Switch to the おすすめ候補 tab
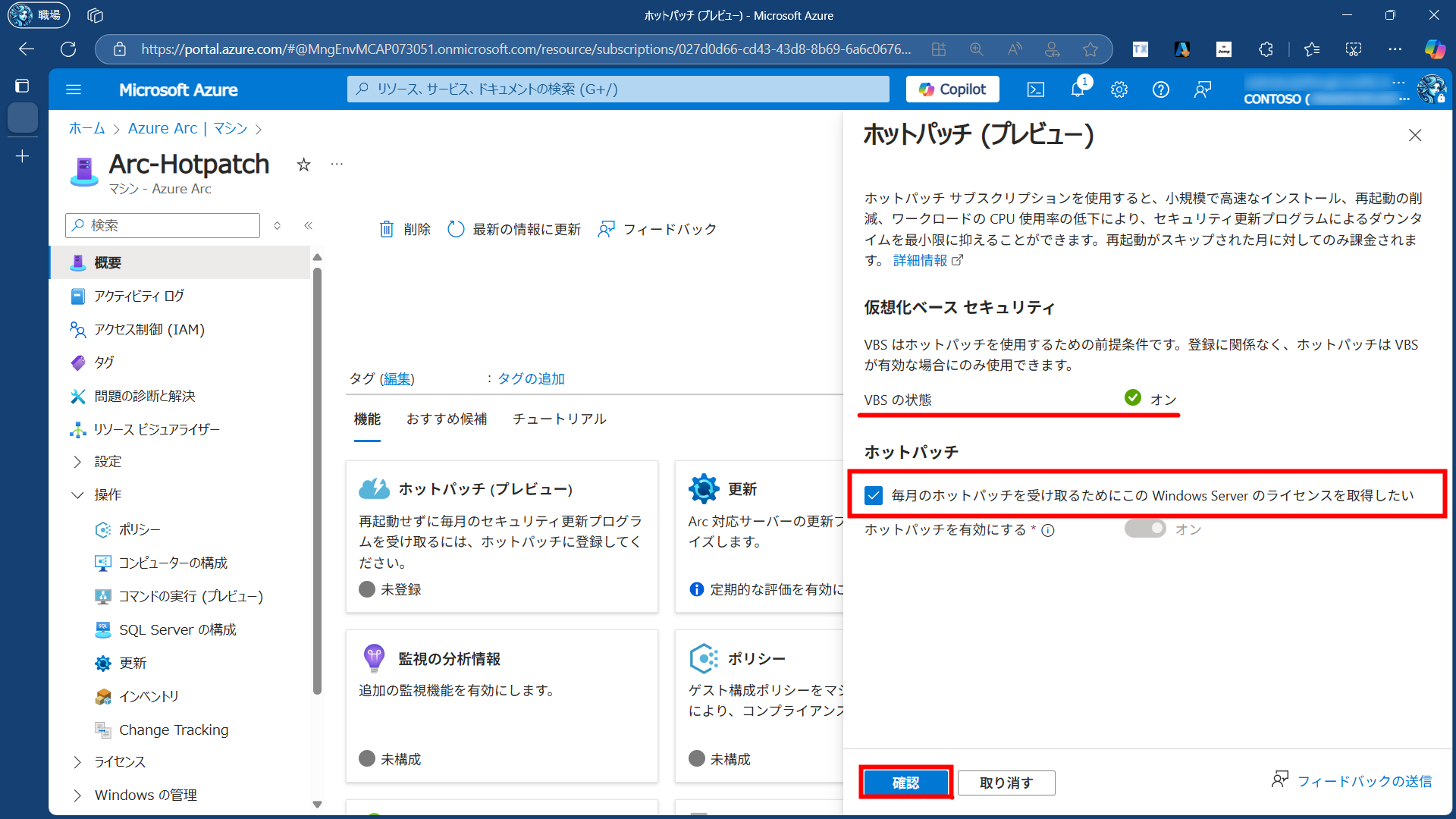Image resolution: width=1456 pixels, height=819 pixels. [446, 419]
